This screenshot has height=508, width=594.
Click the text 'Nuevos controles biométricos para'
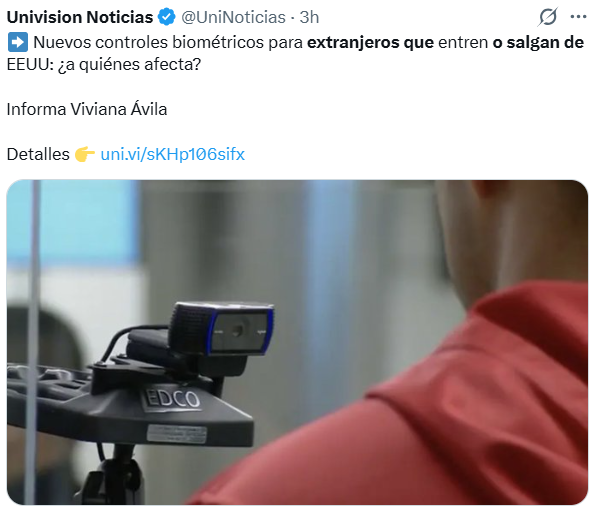click(x=168, y=42)
